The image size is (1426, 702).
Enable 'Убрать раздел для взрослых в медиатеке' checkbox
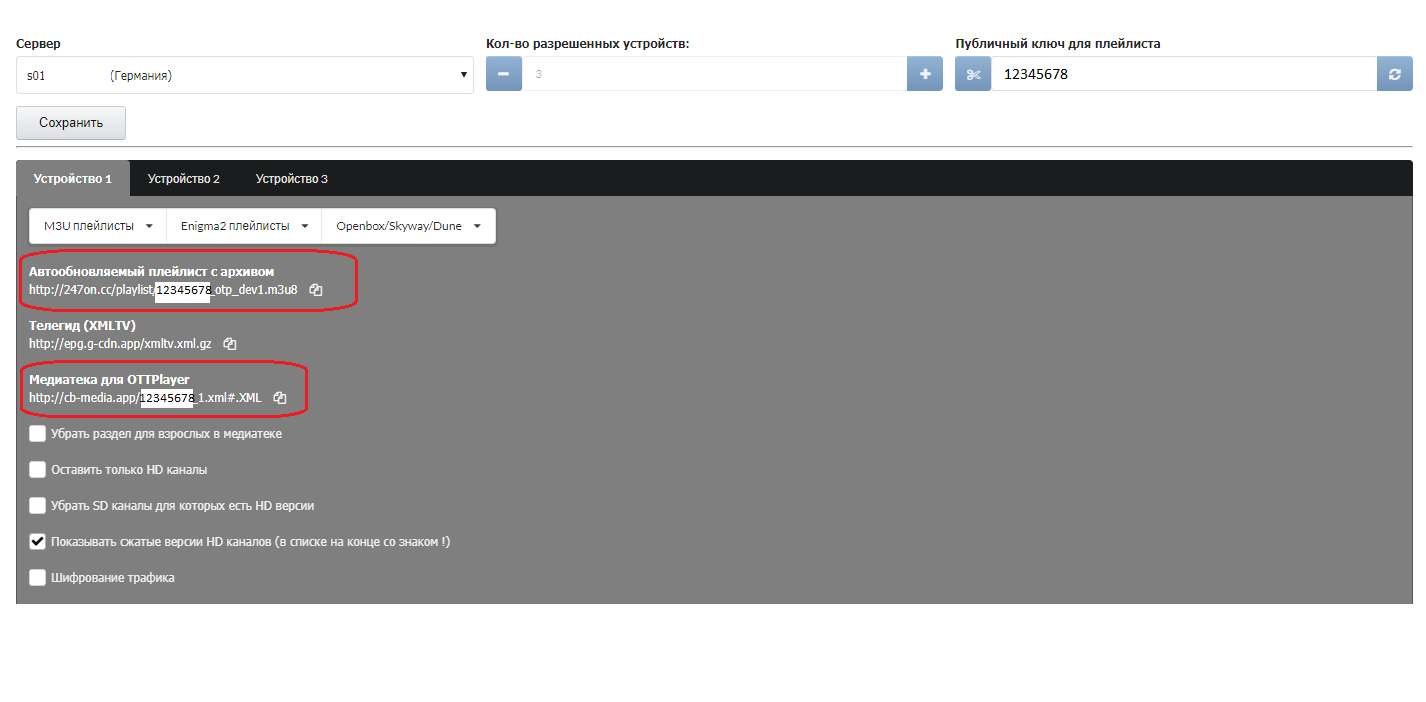[38, 434]
